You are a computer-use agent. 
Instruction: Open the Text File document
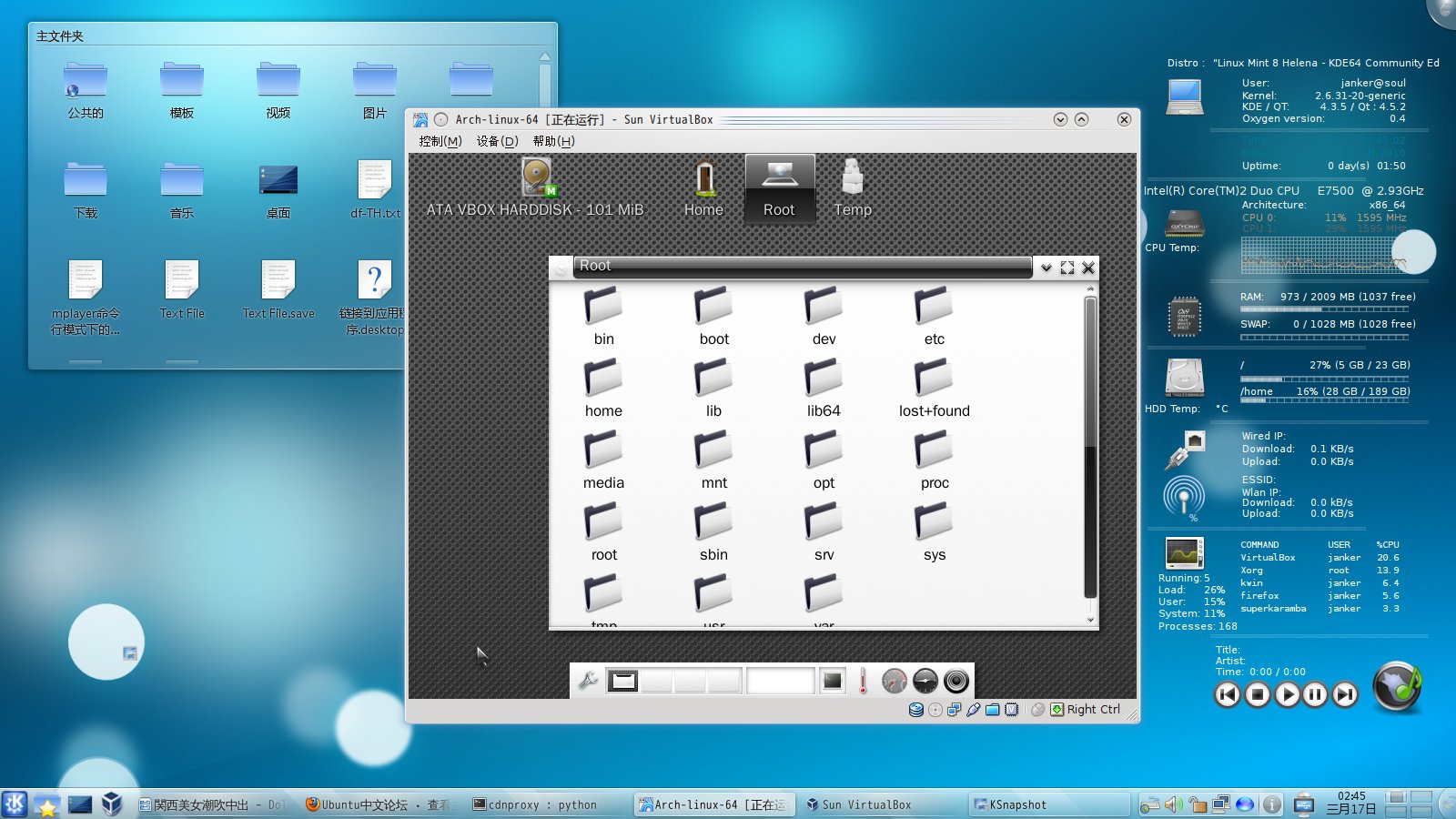[182, 289]
